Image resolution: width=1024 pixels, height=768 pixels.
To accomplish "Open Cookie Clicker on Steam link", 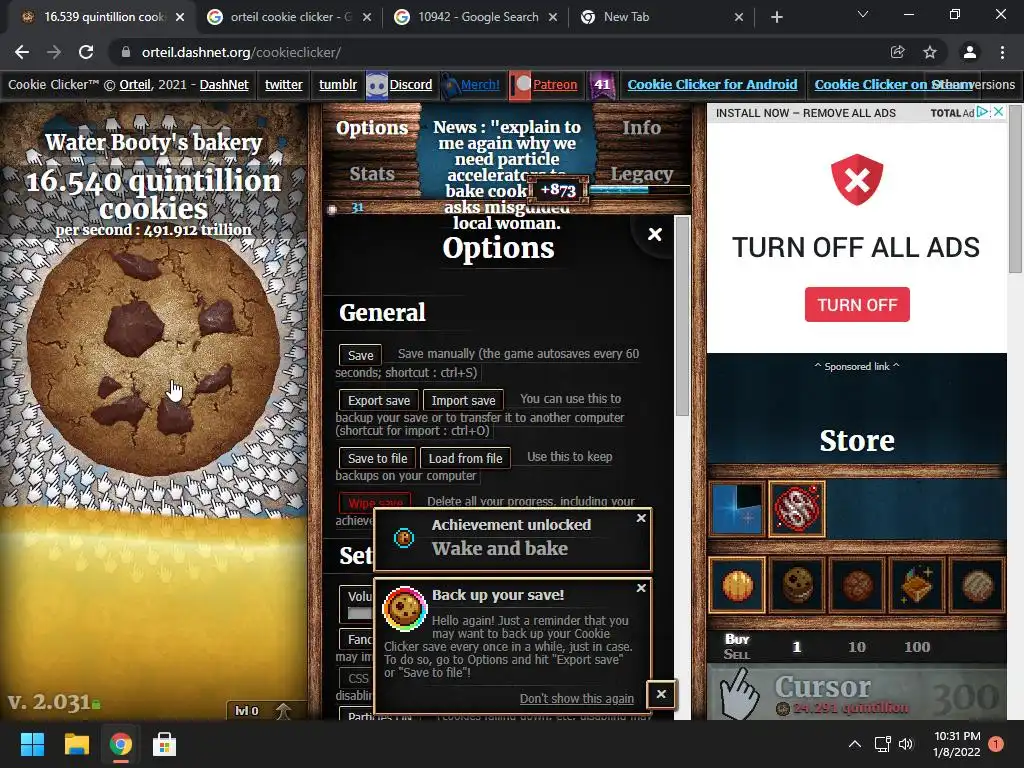I will 893,84.
